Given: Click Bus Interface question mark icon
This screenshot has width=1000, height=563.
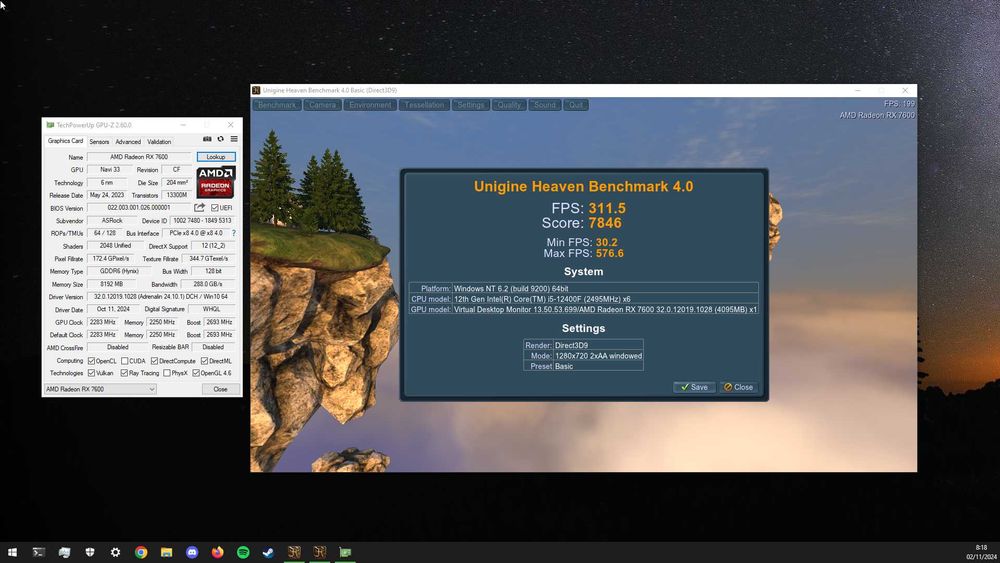Looking at the screenshot, I should point(234,233).
